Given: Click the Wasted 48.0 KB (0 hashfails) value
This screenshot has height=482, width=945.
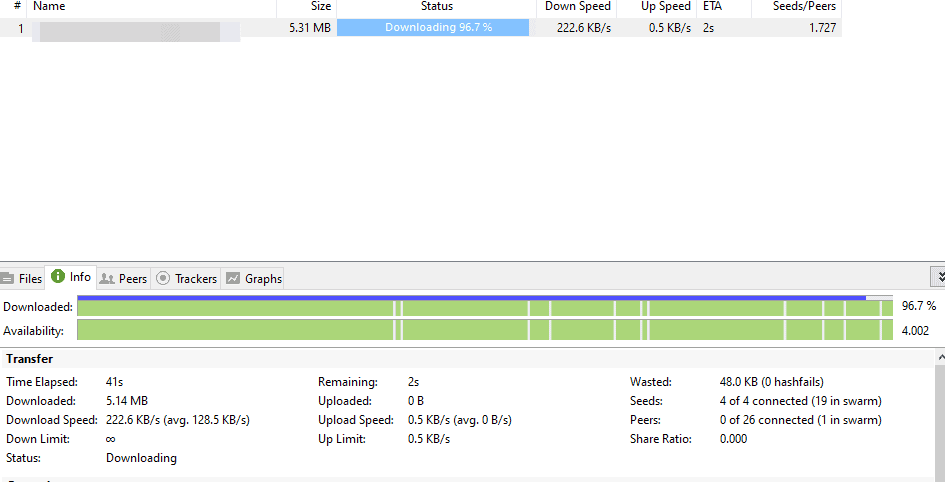Looking at the screenshot, I should (771, 382).
